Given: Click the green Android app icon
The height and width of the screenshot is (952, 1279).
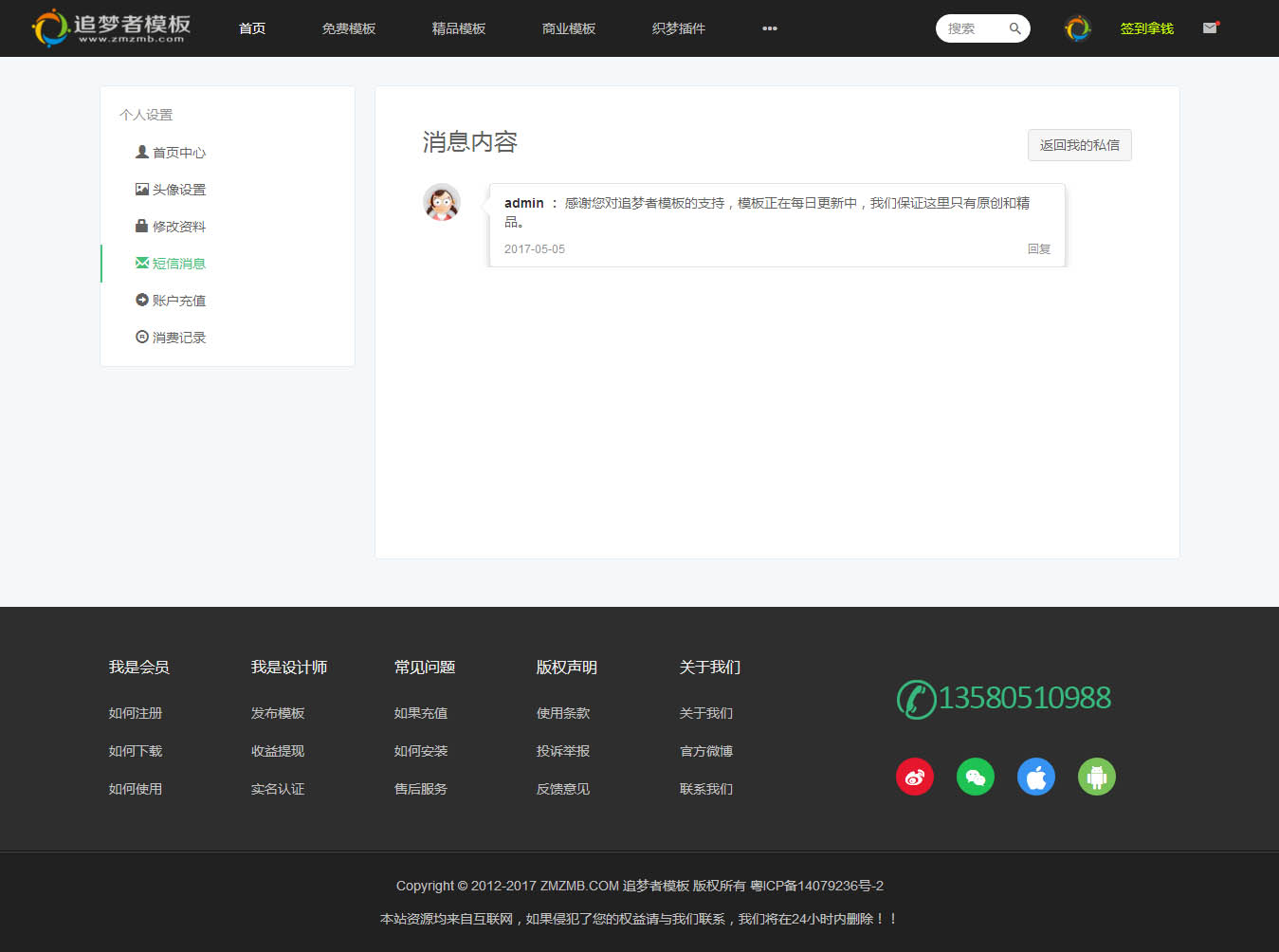Looking at the screenshot, I should click(x=1096, y=778).
